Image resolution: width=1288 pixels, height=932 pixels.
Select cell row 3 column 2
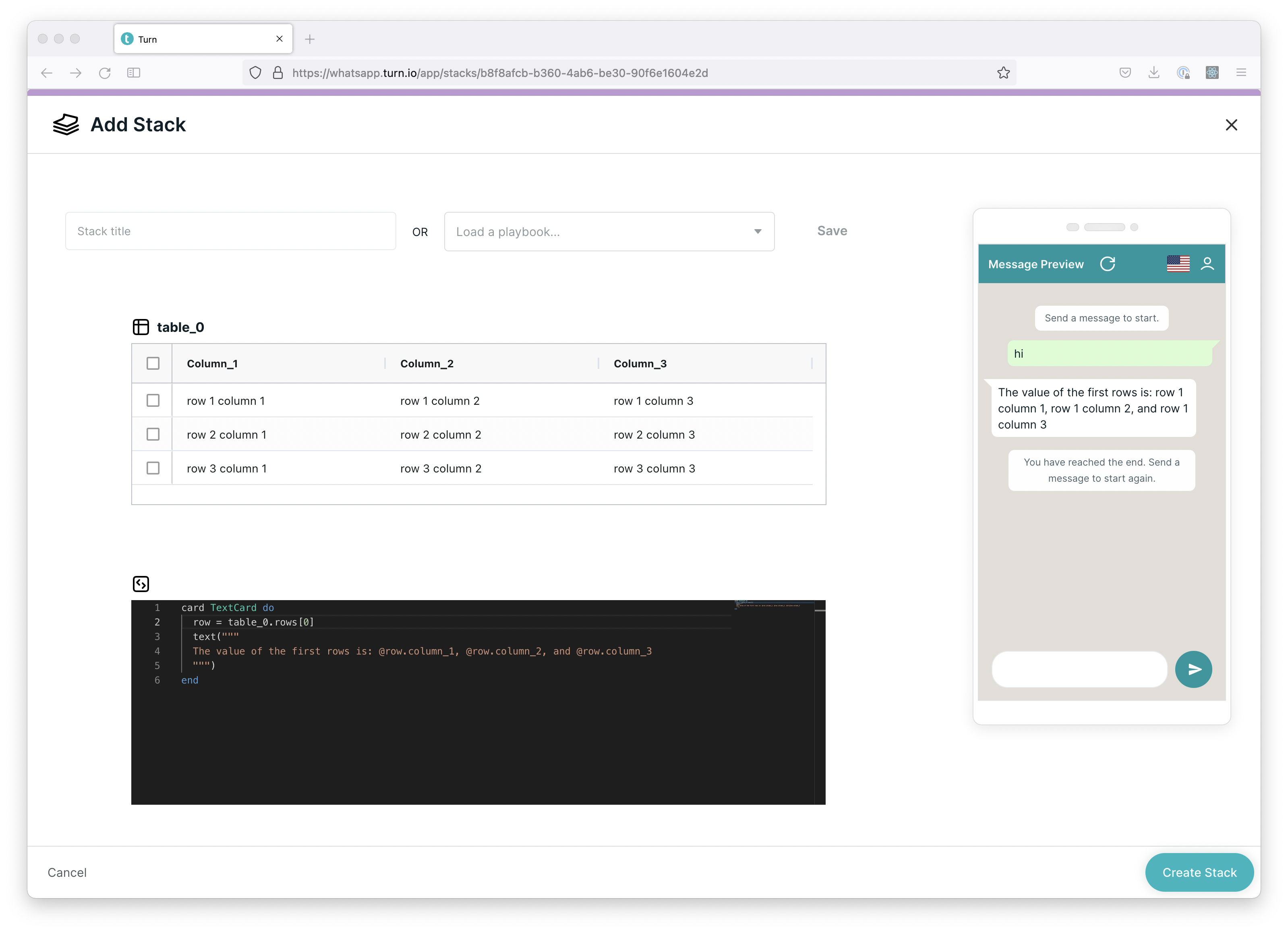pyautogui.click(x=441, y=468)
